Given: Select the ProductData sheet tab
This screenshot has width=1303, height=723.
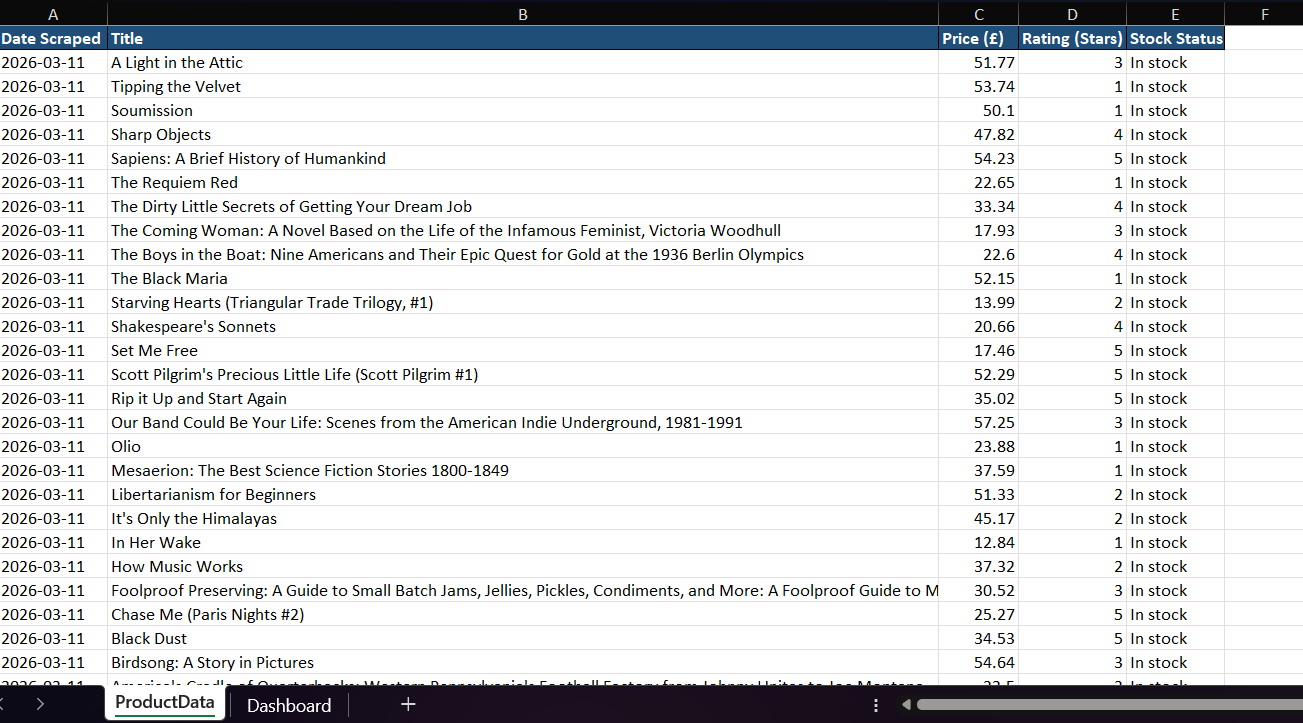Looking at the screenshot, I should tap(165, 703).
